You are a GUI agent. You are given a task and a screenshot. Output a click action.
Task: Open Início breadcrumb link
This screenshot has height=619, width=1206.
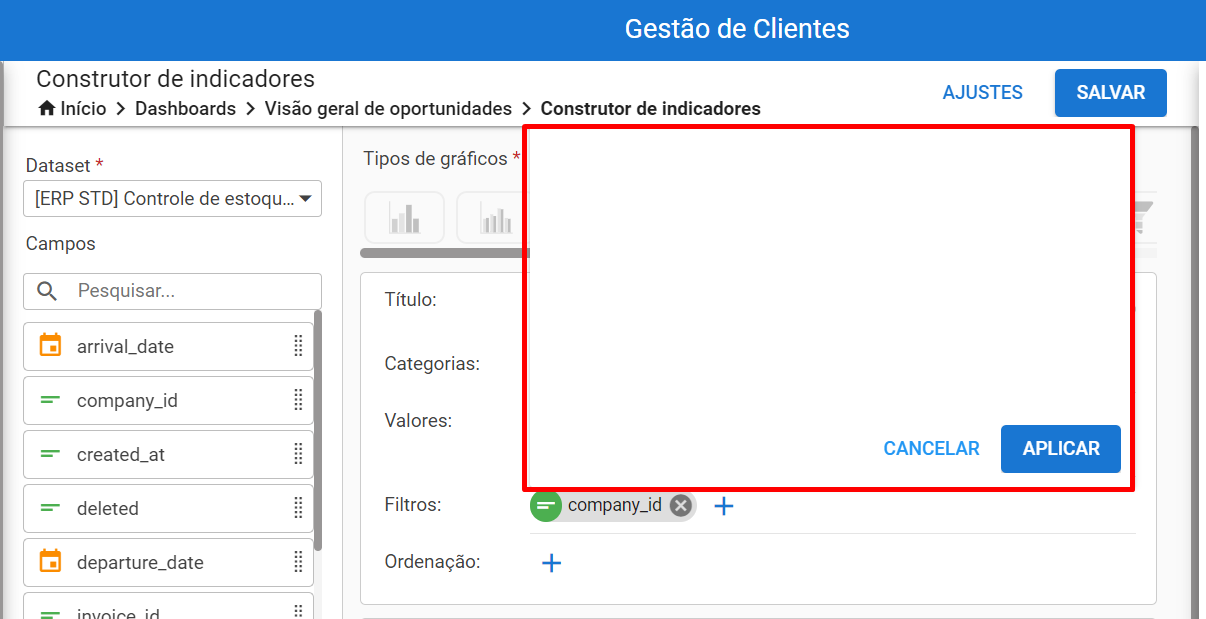point(83,109)
